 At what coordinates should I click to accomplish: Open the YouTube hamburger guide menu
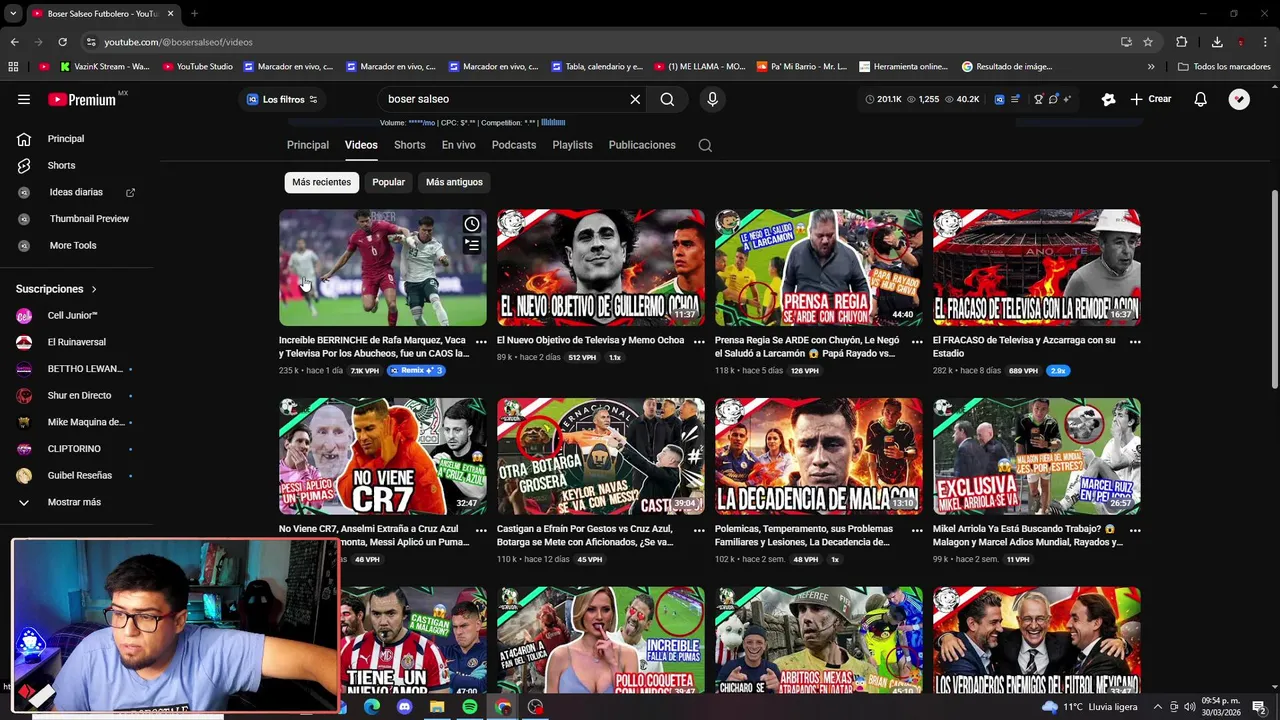(x=24, y=99)
